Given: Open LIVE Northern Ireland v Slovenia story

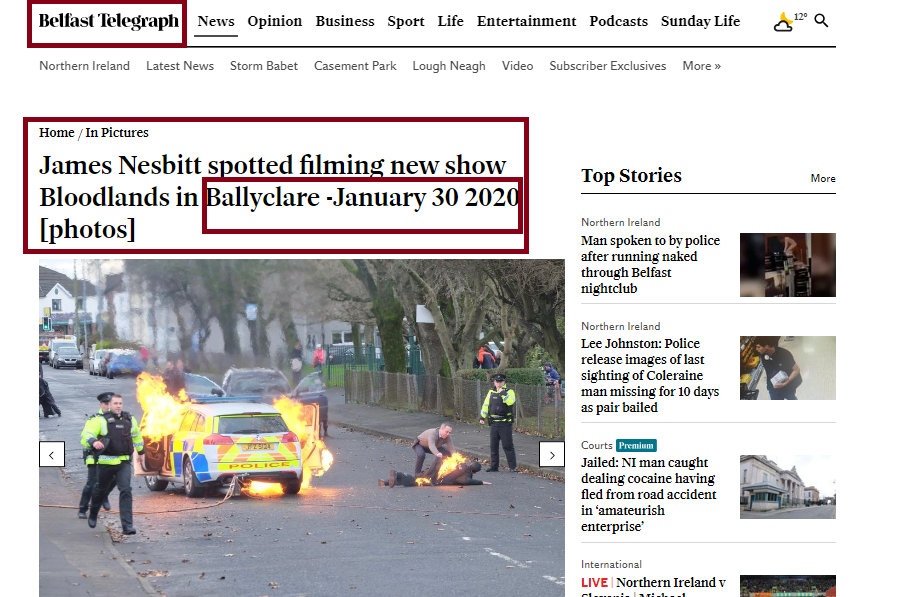Looking at the screenshot, I should point(653,585).
